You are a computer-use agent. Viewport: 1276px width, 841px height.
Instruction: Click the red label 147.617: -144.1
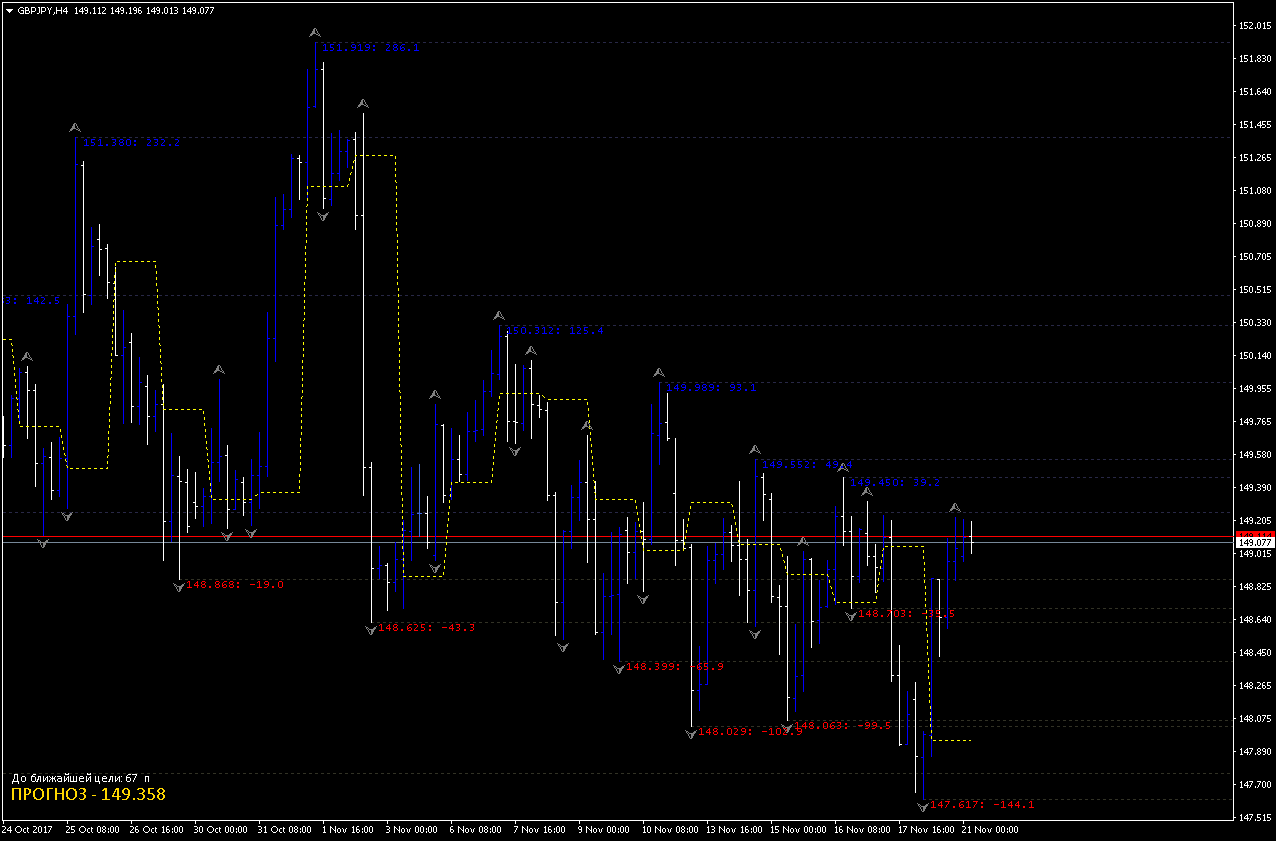[982, 804]
